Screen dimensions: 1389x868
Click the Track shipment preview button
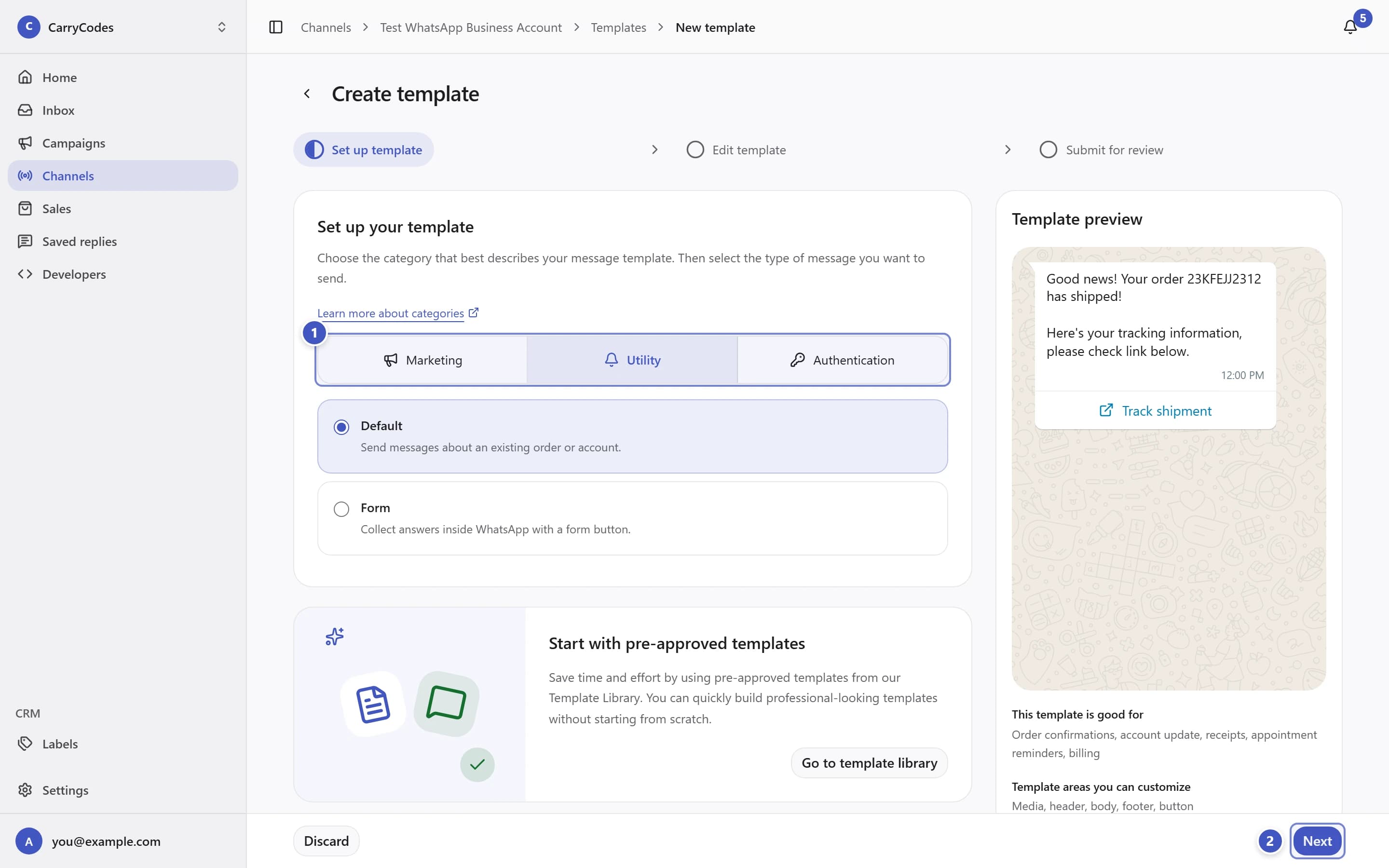[1155, 410]
